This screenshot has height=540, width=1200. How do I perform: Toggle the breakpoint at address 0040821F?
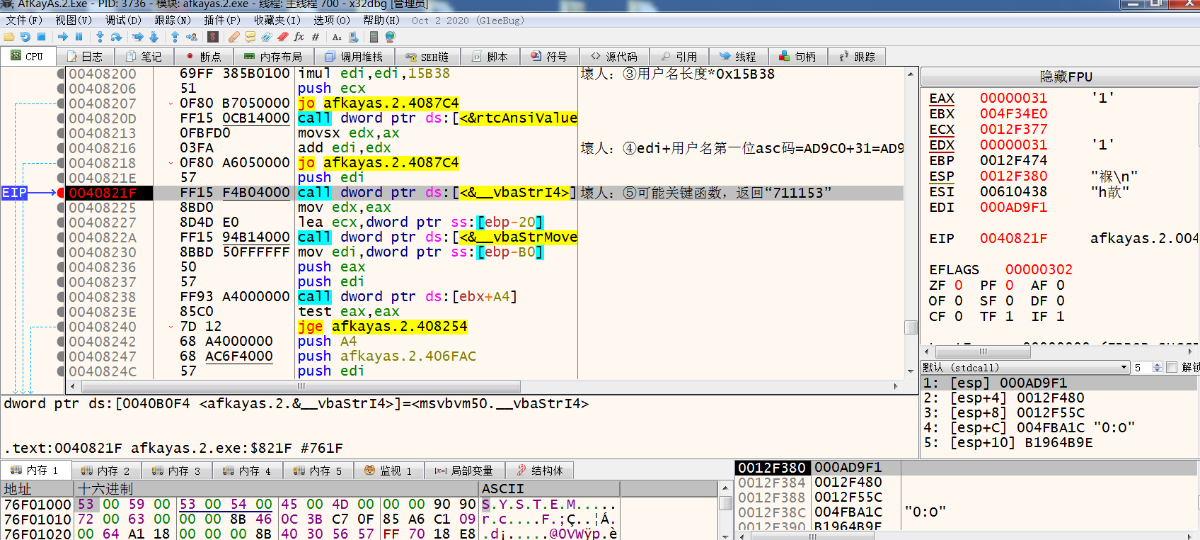click(x=62, y=192)
